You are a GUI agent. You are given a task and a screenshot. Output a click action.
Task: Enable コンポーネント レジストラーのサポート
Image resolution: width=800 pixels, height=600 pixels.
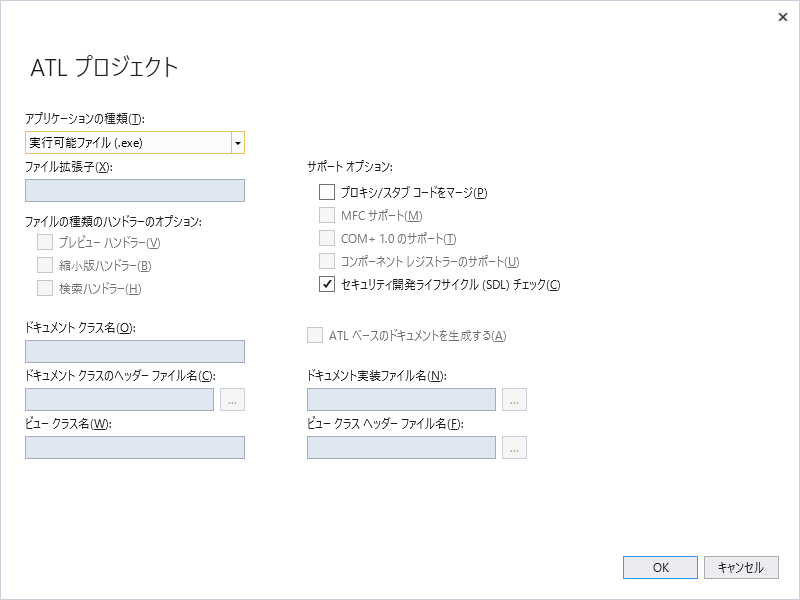[x=323, y=260]
